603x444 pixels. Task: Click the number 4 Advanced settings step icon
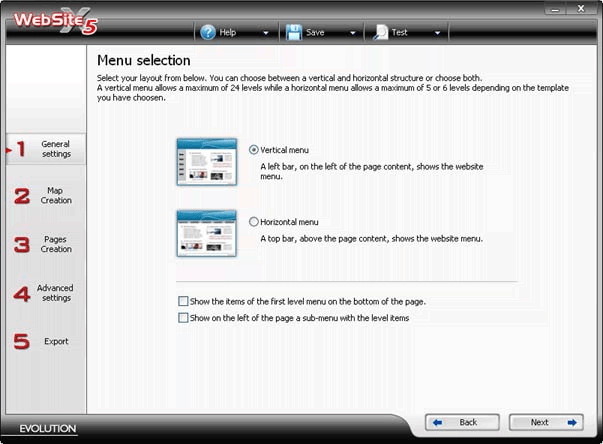click(21, 293)
